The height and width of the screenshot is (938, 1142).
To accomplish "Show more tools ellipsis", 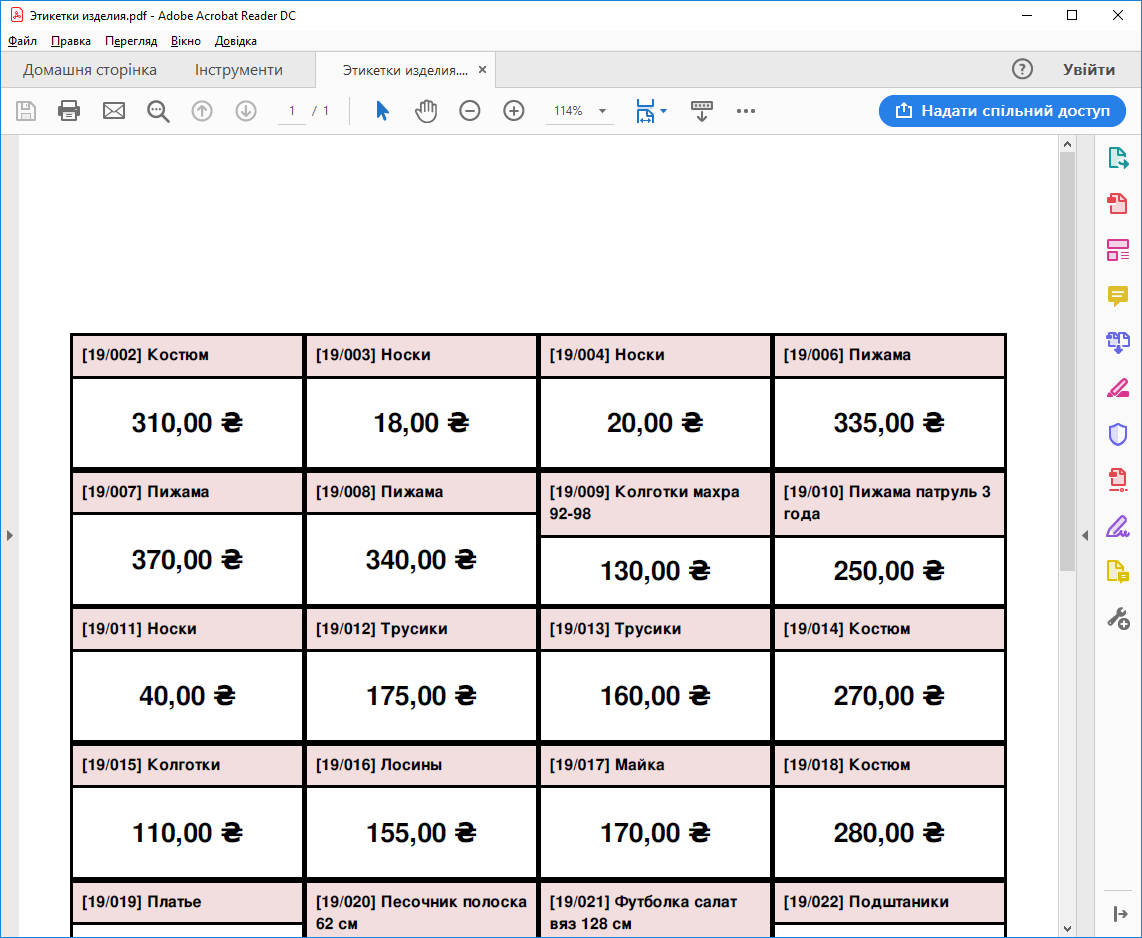I will 746,111.
